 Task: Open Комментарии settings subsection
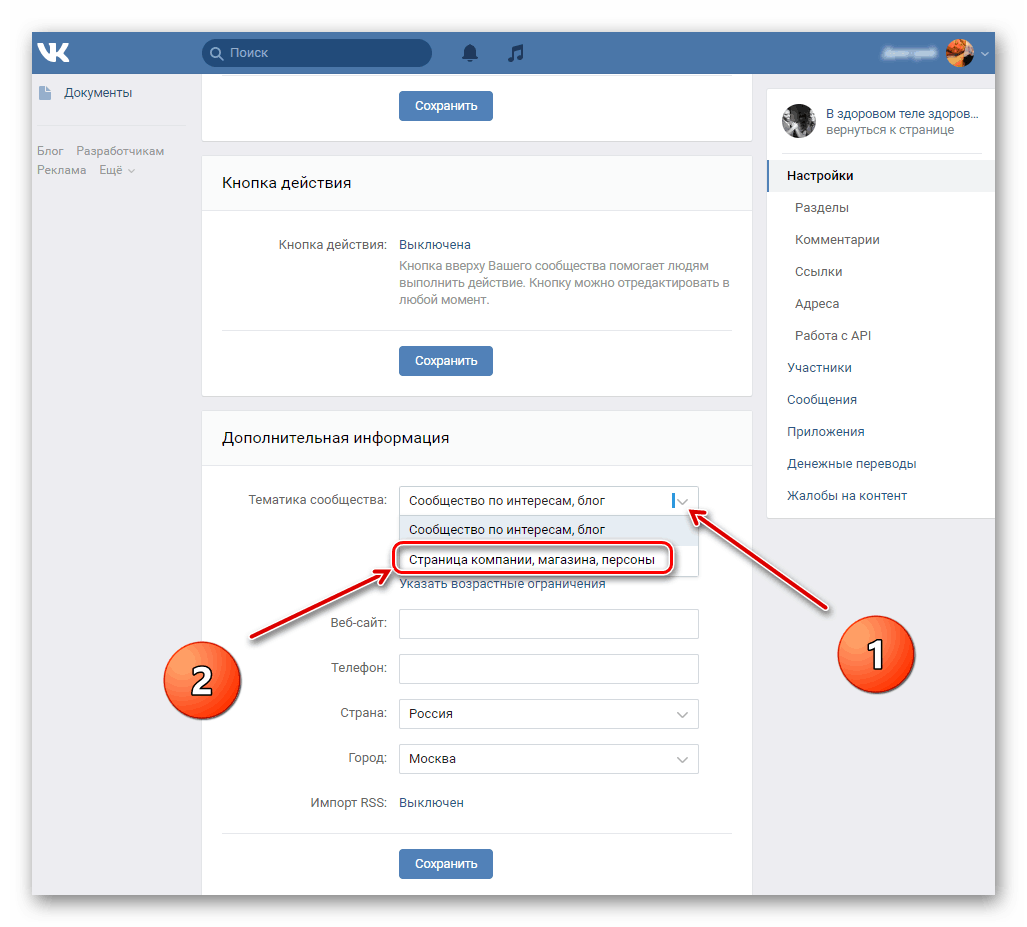[836, 240]
